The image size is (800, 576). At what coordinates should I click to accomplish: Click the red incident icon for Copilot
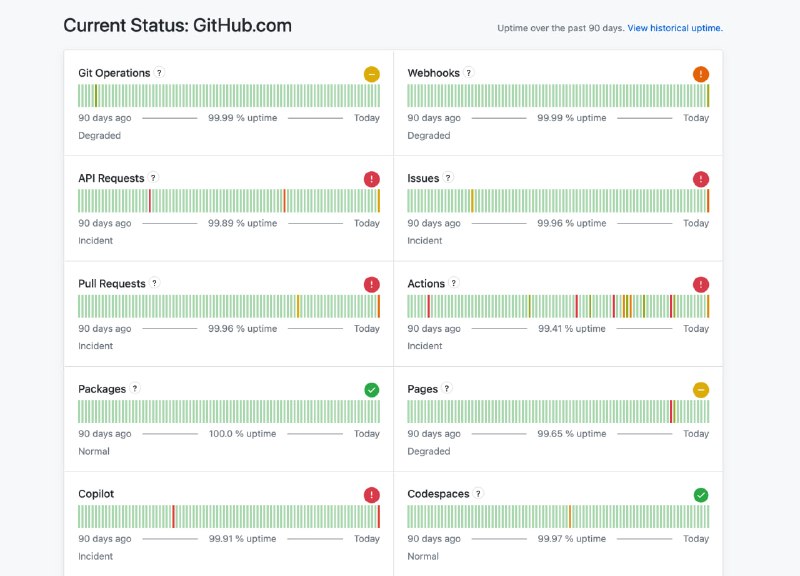371,495
